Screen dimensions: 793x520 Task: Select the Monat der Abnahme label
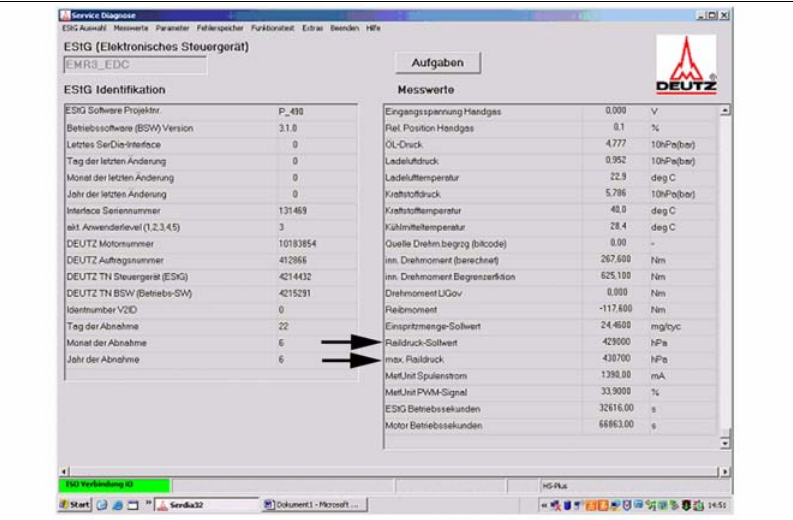[x=107, y=343]
